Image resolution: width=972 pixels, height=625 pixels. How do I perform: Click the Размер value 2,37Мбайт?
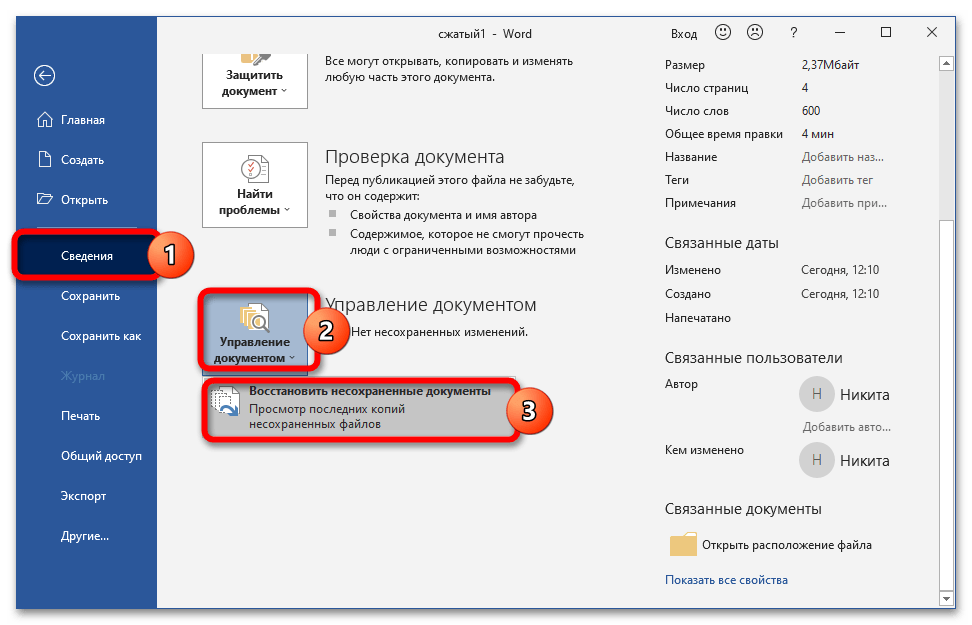point(830,64)
